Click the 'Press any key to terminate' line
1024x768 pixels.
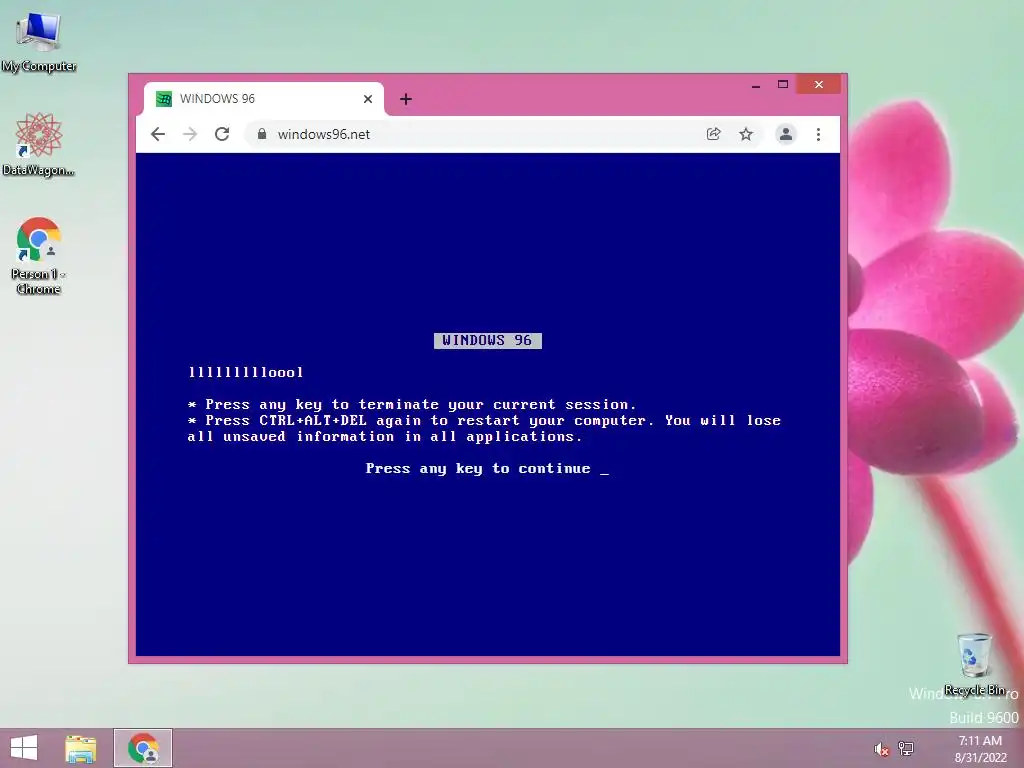411,405
